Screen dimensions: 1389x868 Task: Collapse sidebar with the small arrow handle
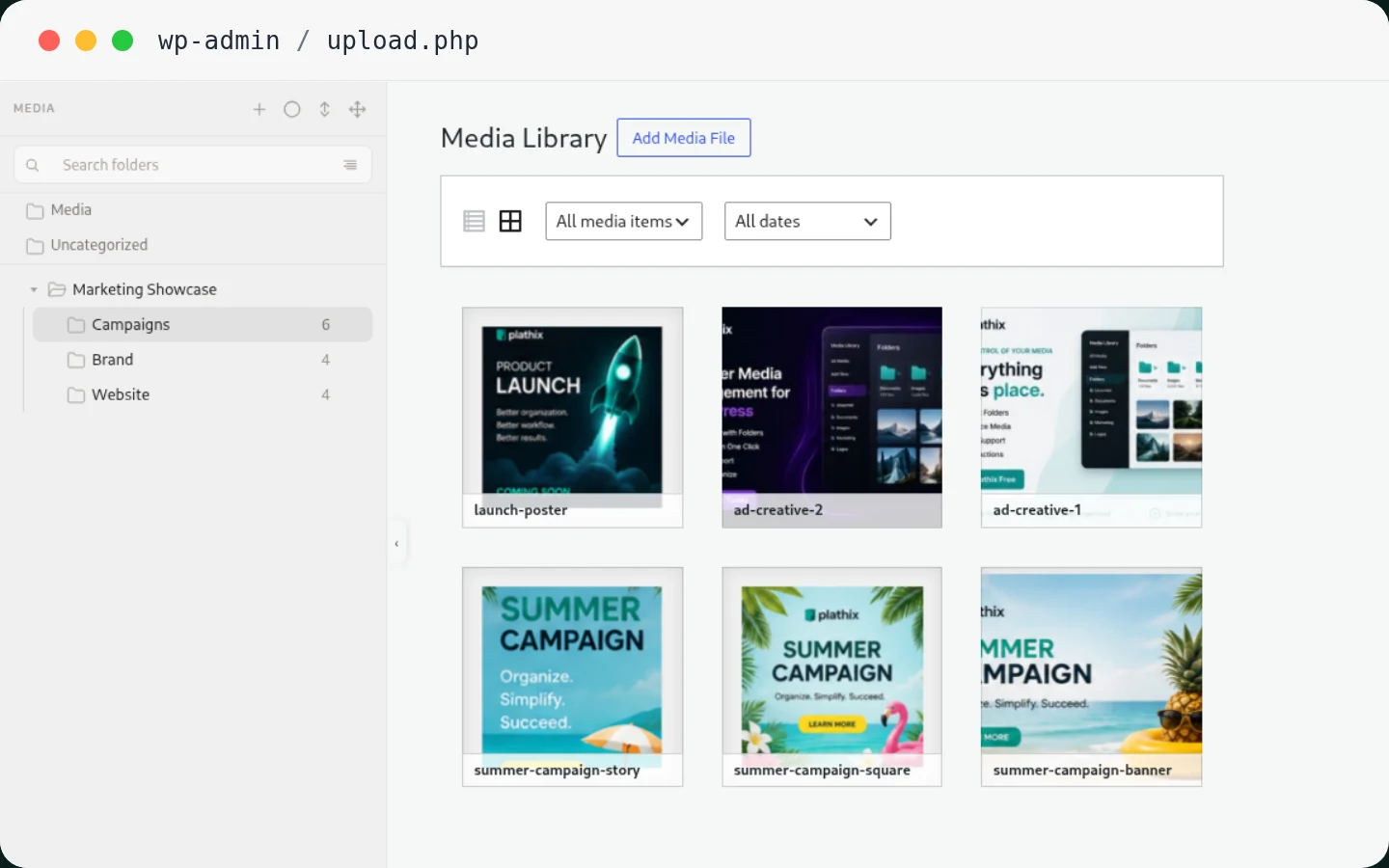tap(396, 544)
